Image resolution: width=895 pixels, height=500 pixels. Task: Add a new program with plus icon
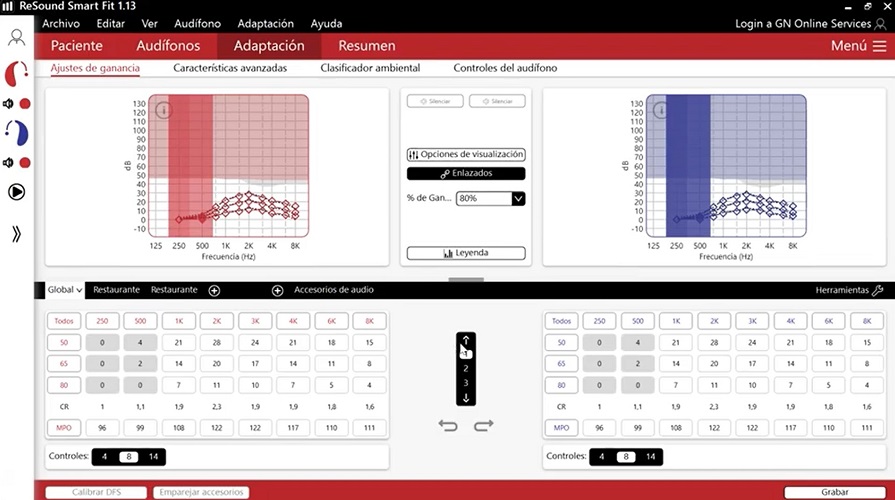[214, 290]
